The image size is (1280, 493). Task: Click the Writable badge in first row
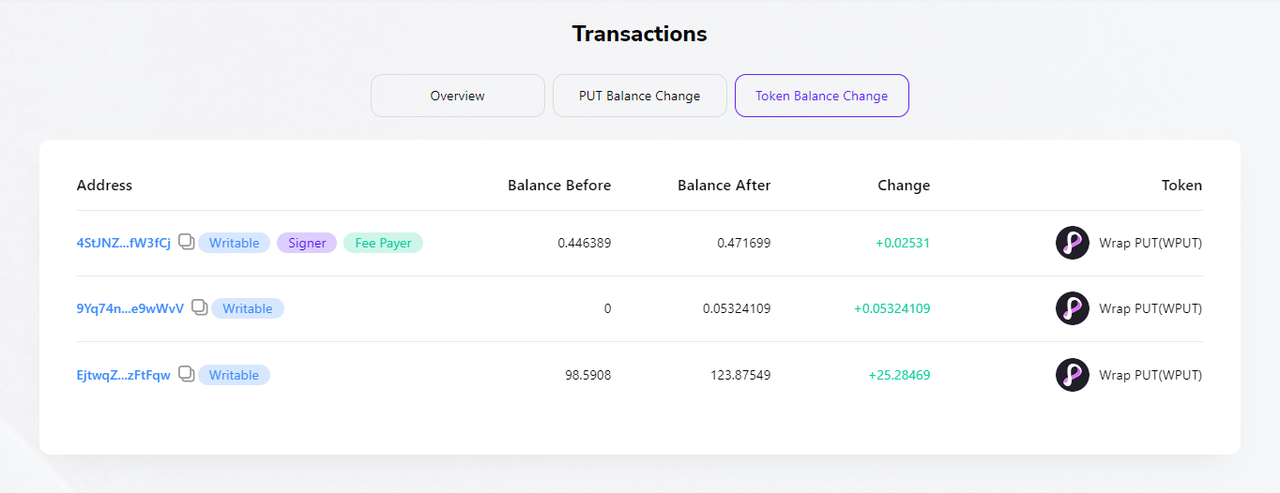click(x=234, y=243)
